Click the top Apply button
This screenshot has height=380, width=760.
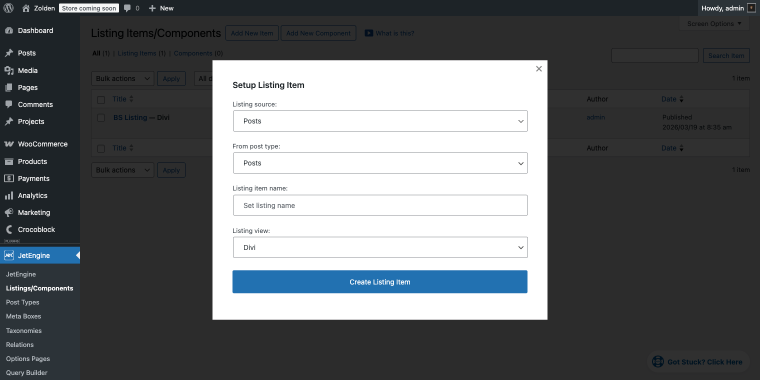(171, 79)
